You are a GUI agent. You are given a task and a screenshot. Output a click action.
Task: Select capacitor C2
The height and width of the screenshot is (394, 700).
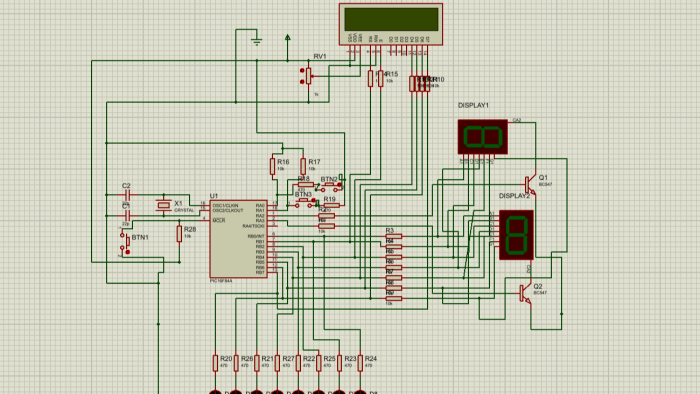coord(127,195)
